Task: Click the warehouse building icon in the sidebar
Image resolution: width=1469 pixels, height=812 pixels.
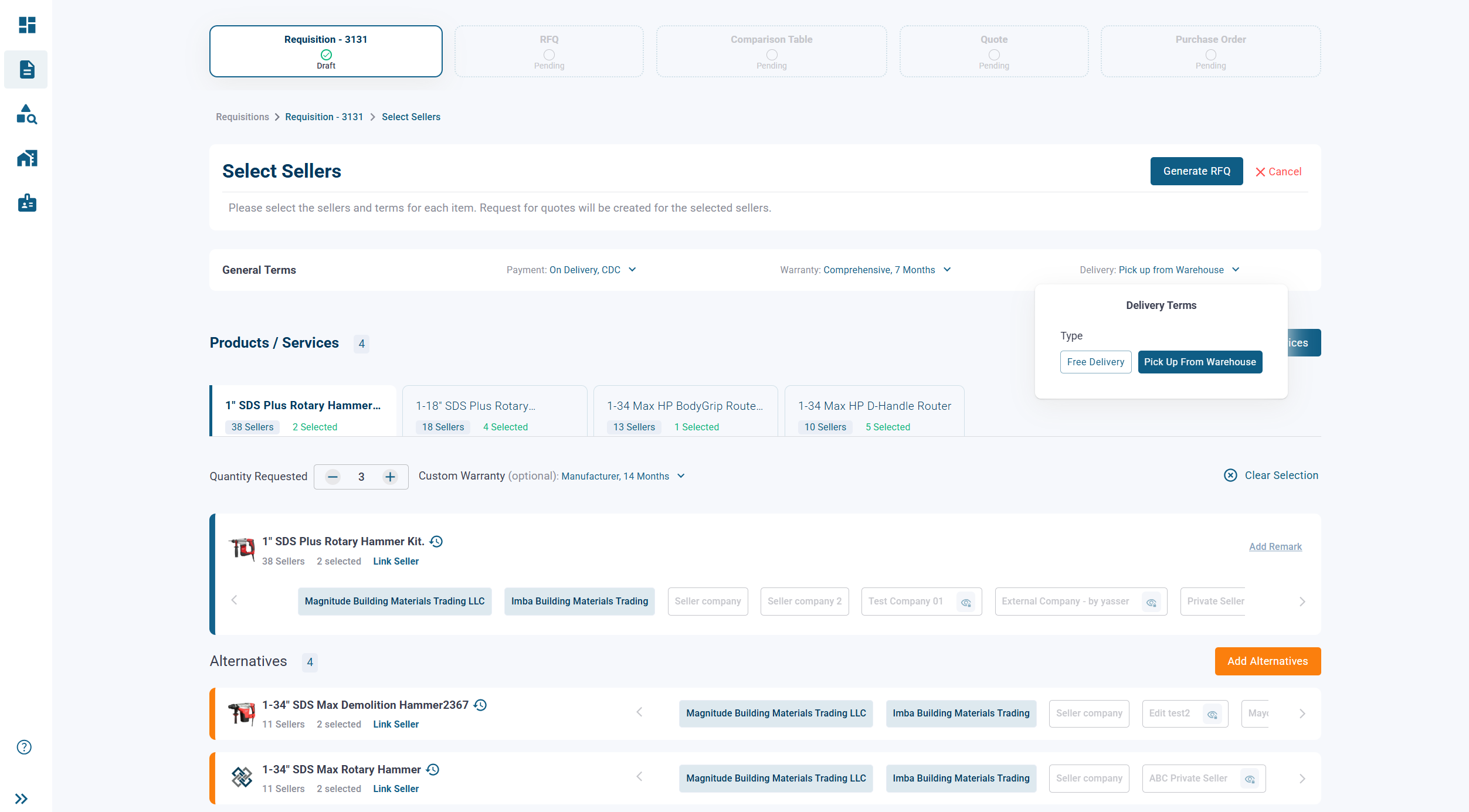Action: [26, 158]
